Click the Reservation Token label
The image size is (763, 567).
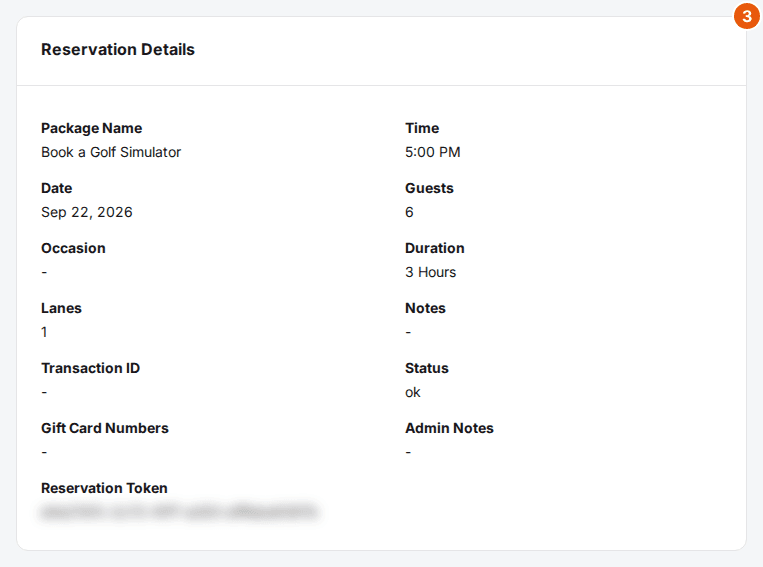click(104, 488)
